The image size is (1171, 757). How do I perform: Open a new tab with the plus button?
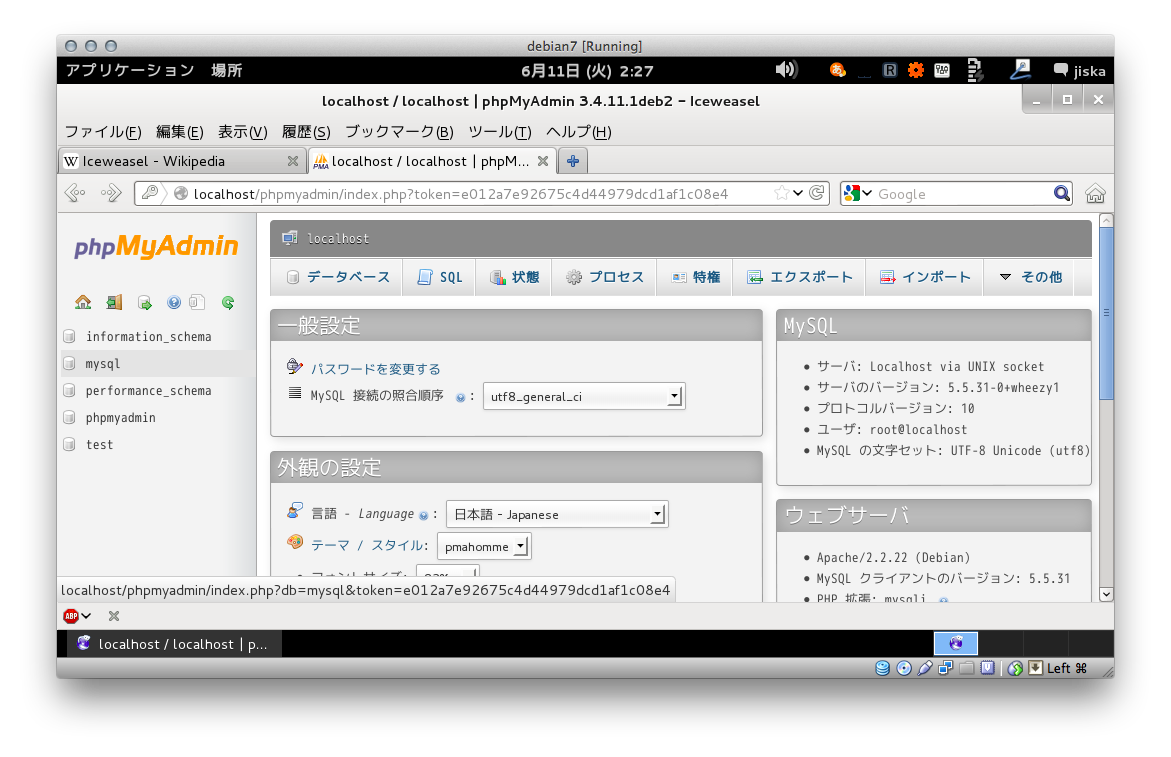(573, 161)
